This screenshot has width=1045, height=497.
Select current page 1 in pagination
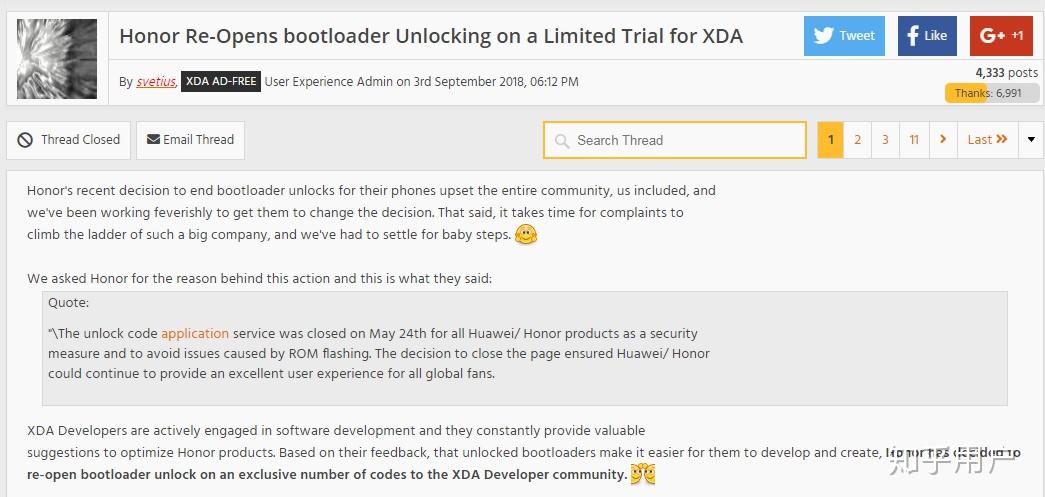tap(830, 140)
